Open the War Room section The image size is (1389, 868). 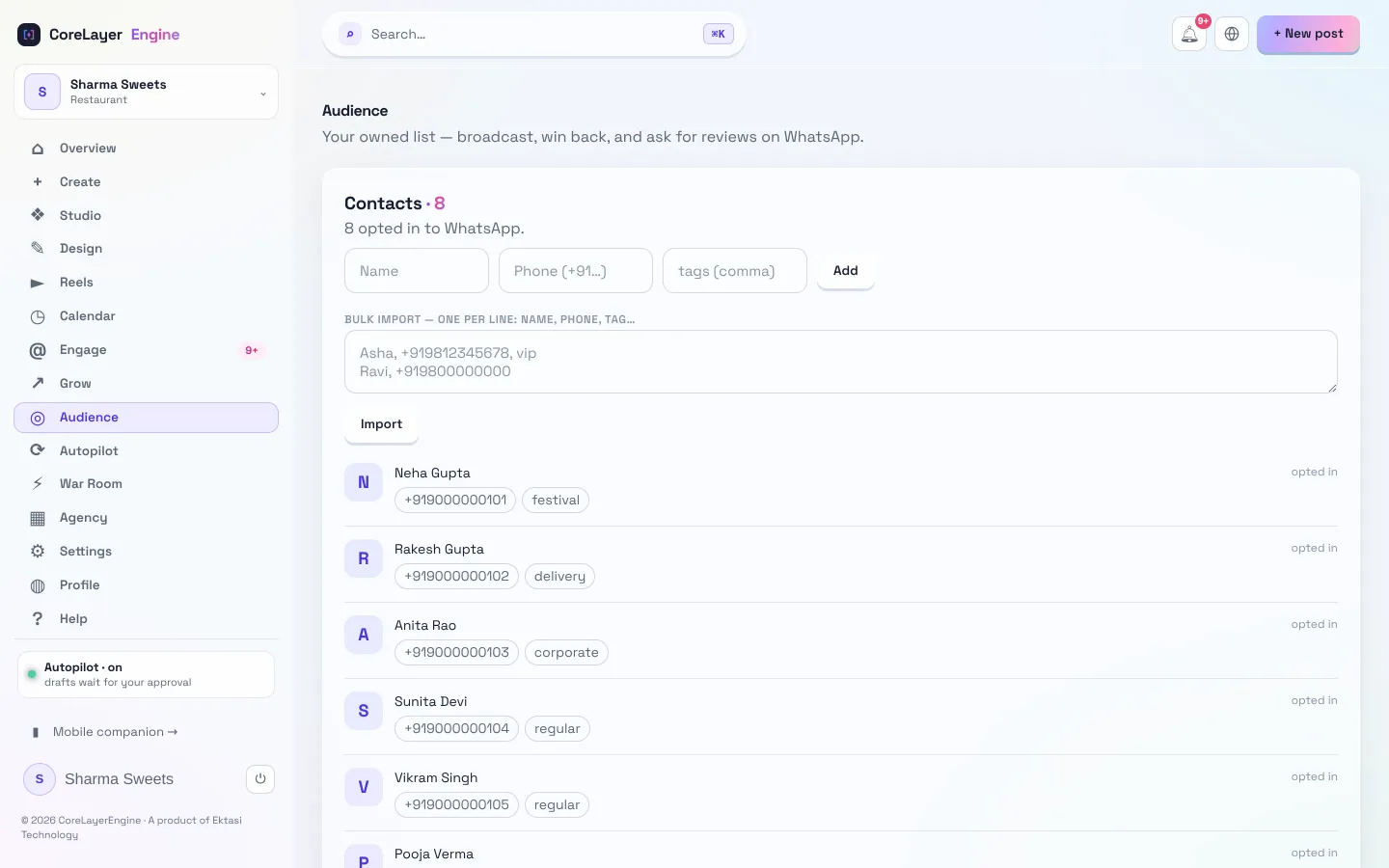pos(147,484)
